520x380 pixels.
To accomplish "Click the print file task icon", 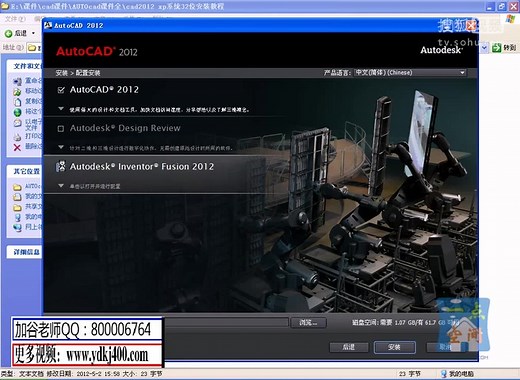I will coord(17,136).
